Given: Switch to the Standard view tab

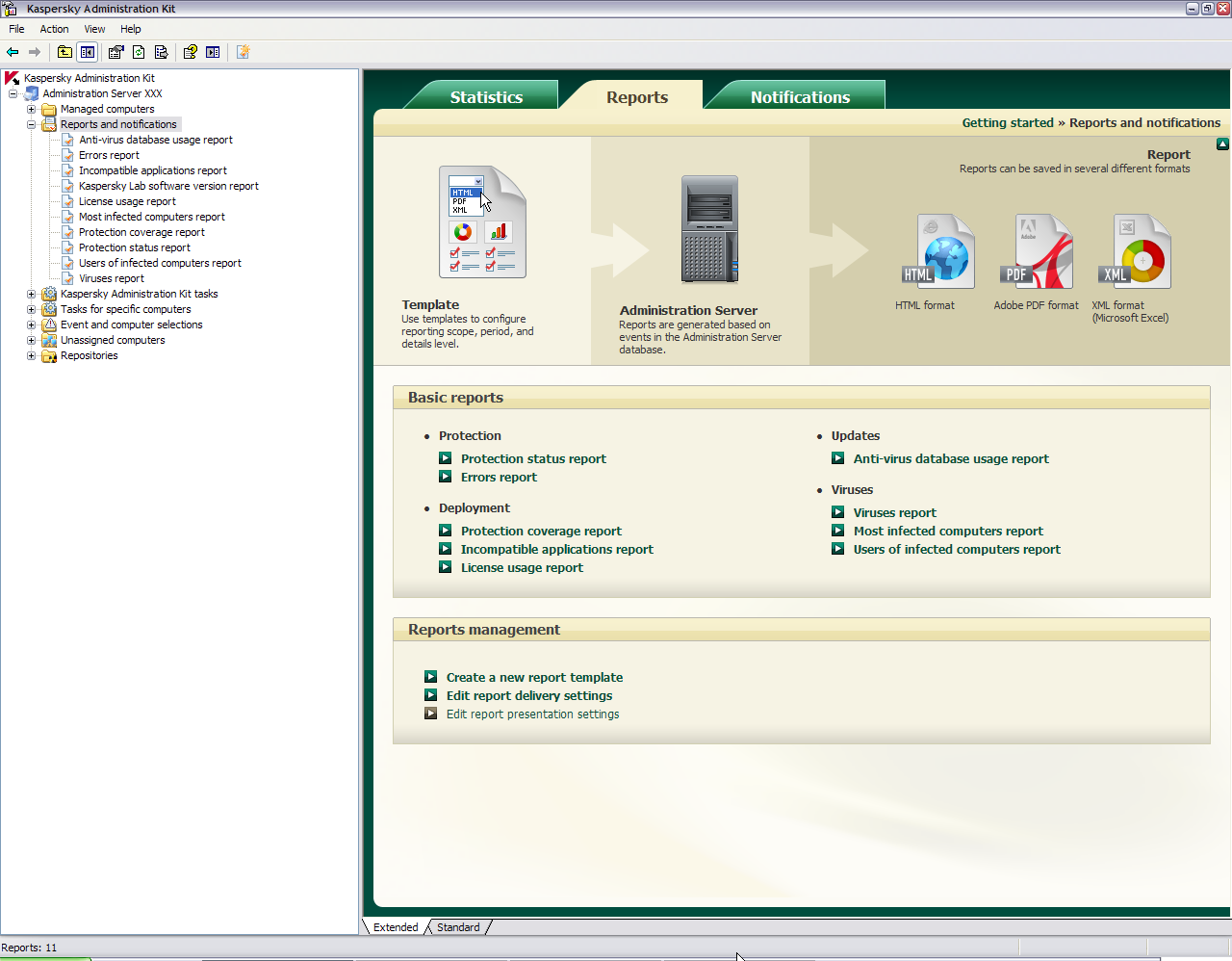Looking at the screenshot, I should click(458, 927).
